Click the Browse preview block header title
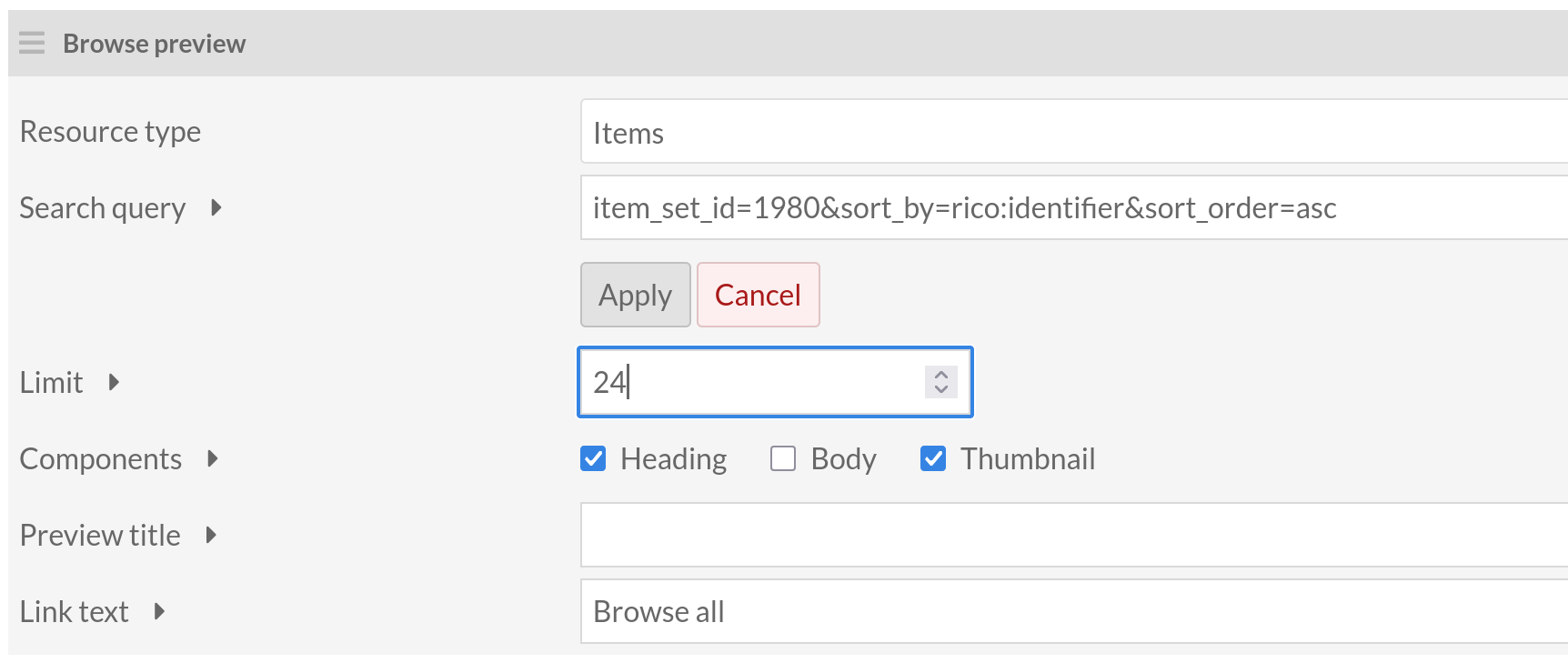The image size is (1568, 663). point(155,44)
